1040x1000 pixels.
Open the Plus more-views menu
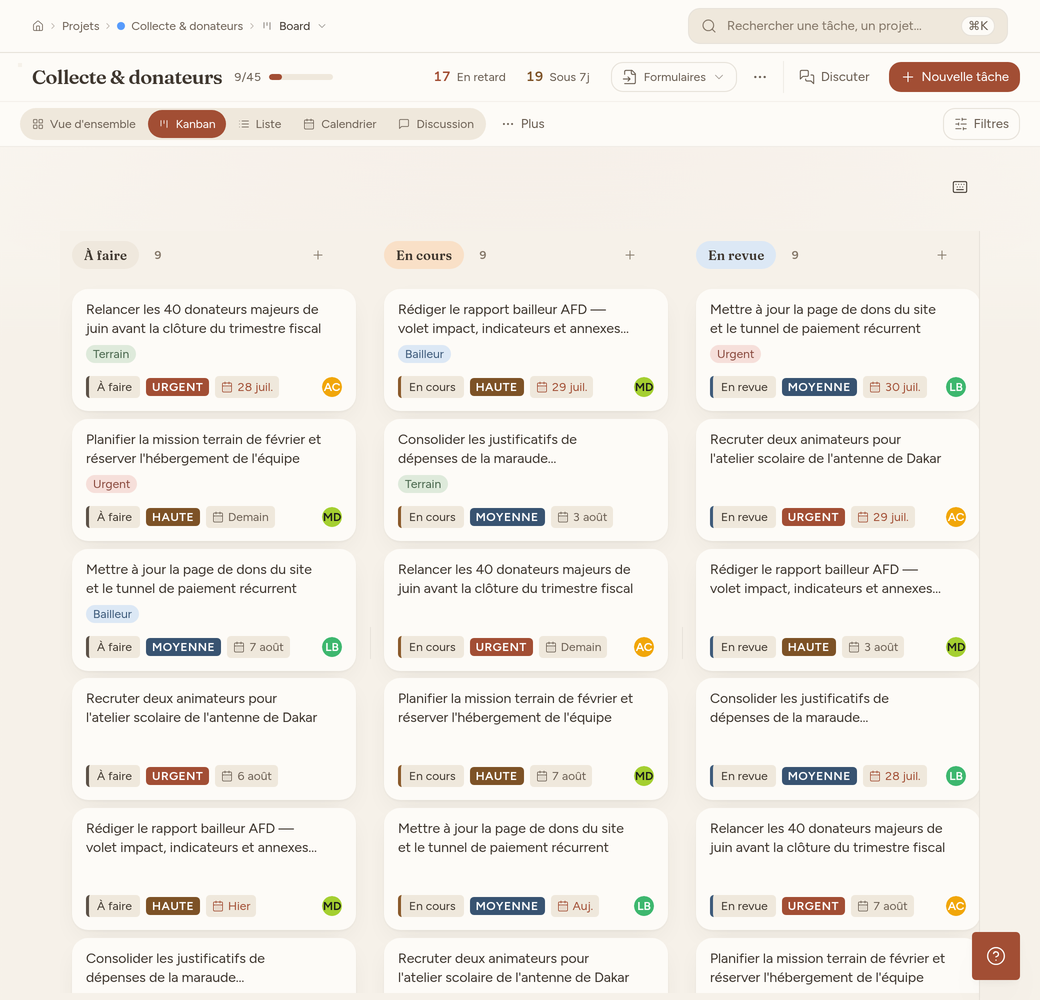[523, 124]
